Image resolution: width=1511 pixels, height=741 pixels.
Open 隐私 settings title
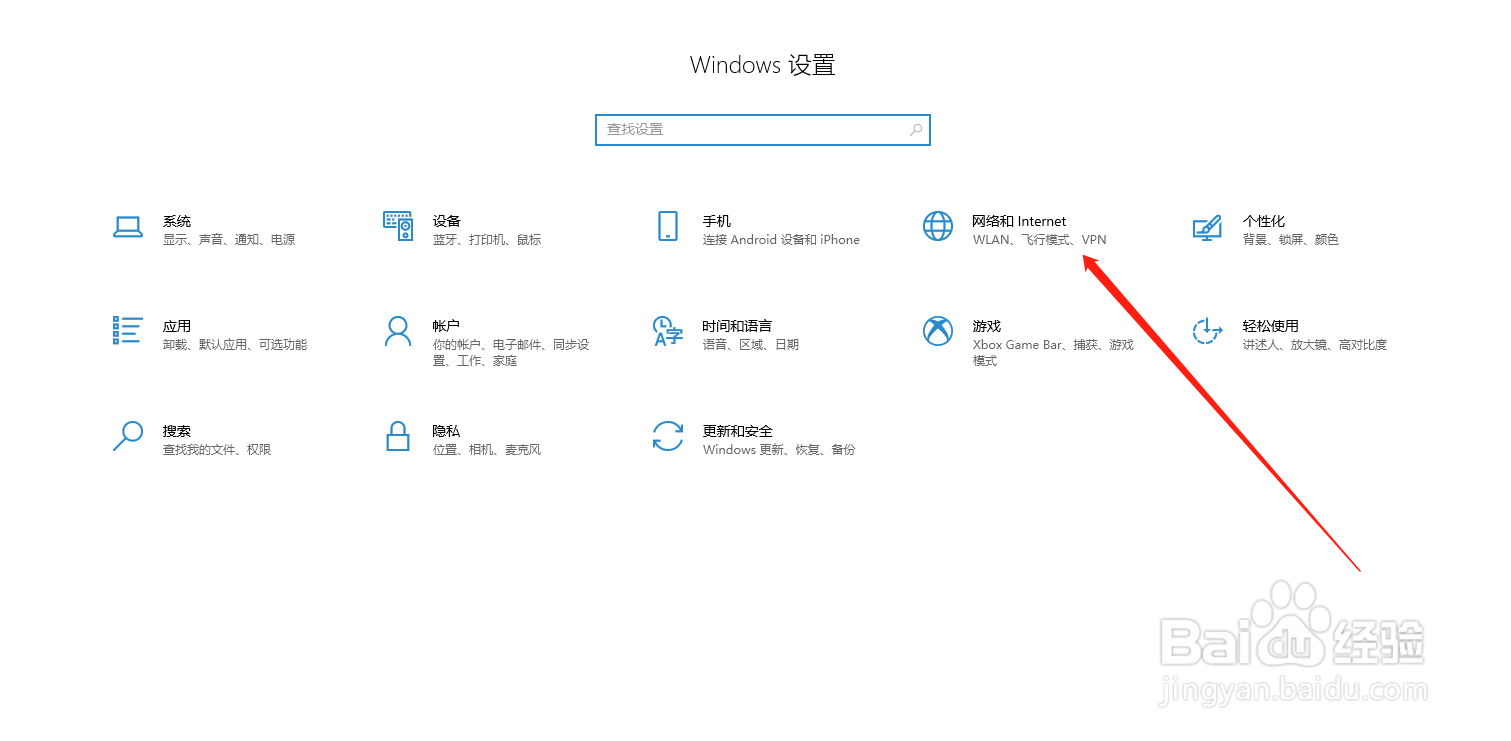pos(446,431)
